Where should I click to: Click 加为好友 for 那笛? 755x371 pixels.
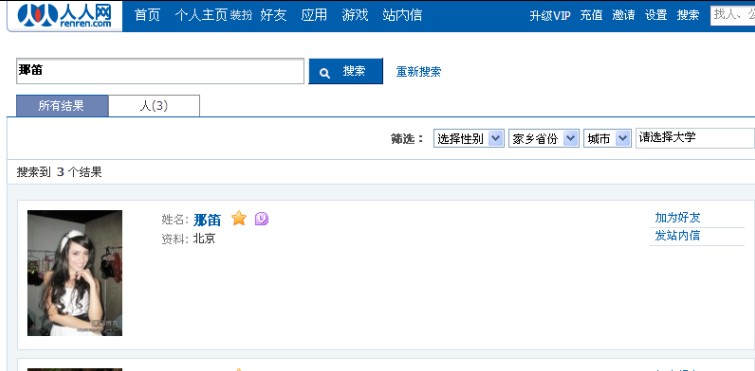677,218
